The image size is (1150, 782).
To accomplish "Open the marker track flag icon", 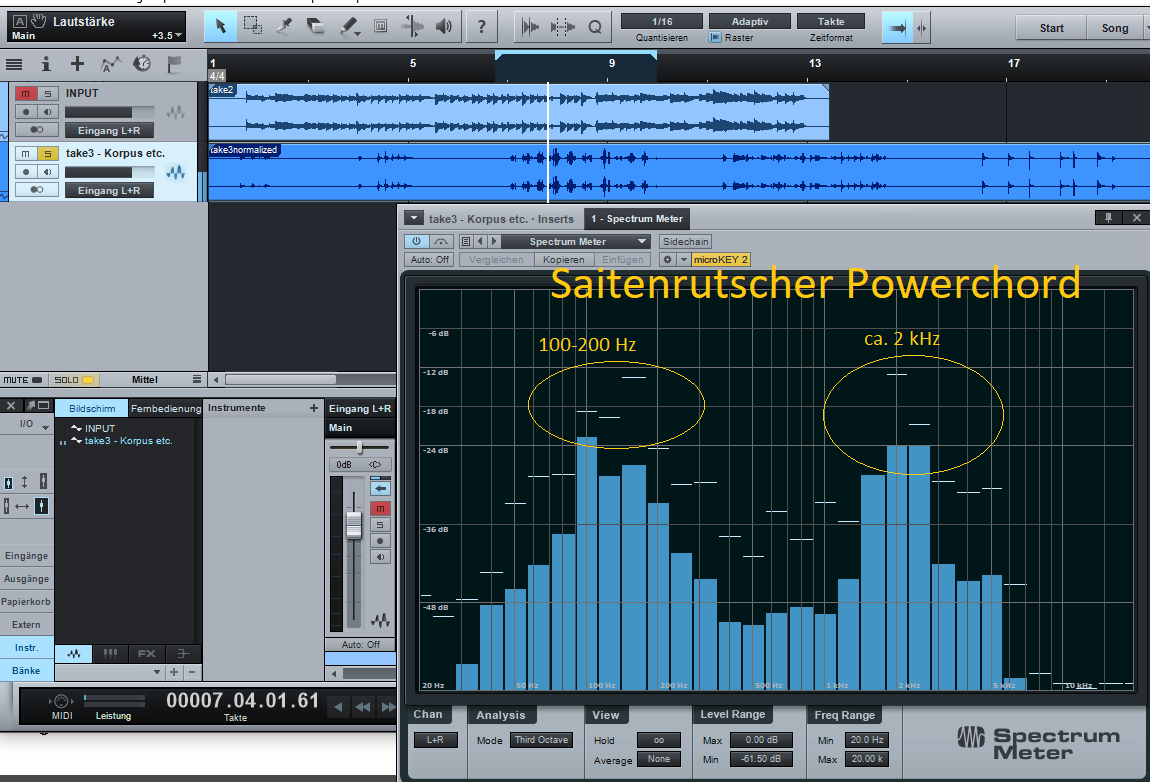I will pos(174,65).
